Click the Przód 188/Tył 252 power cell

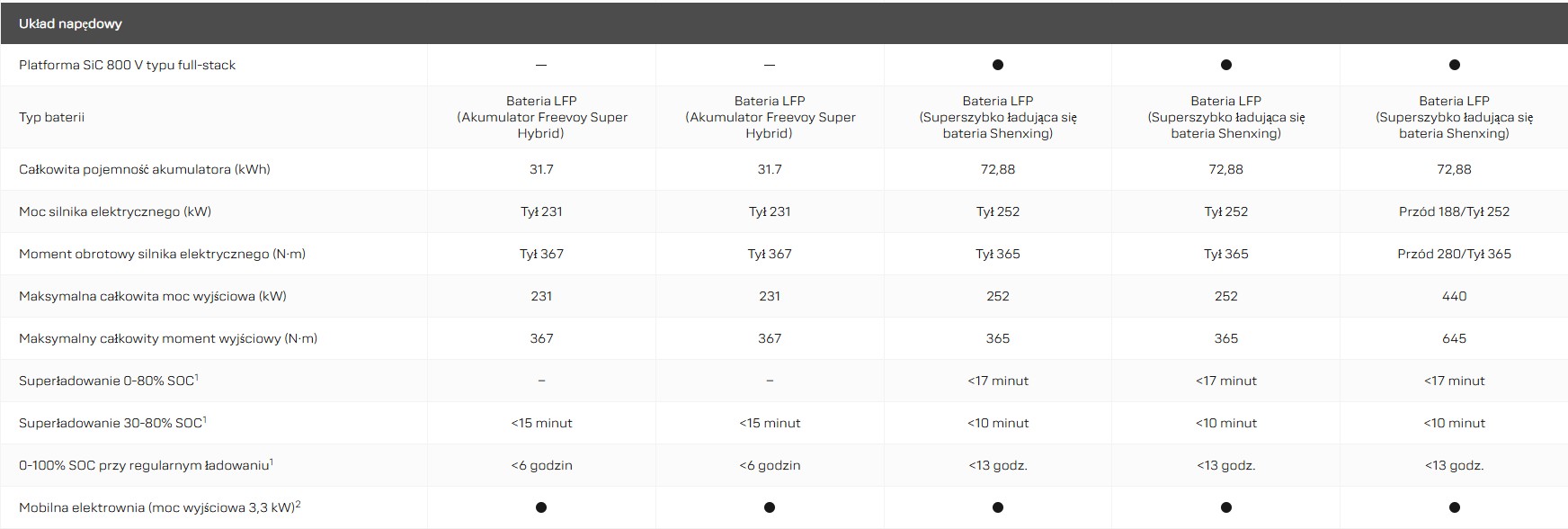1454,211
